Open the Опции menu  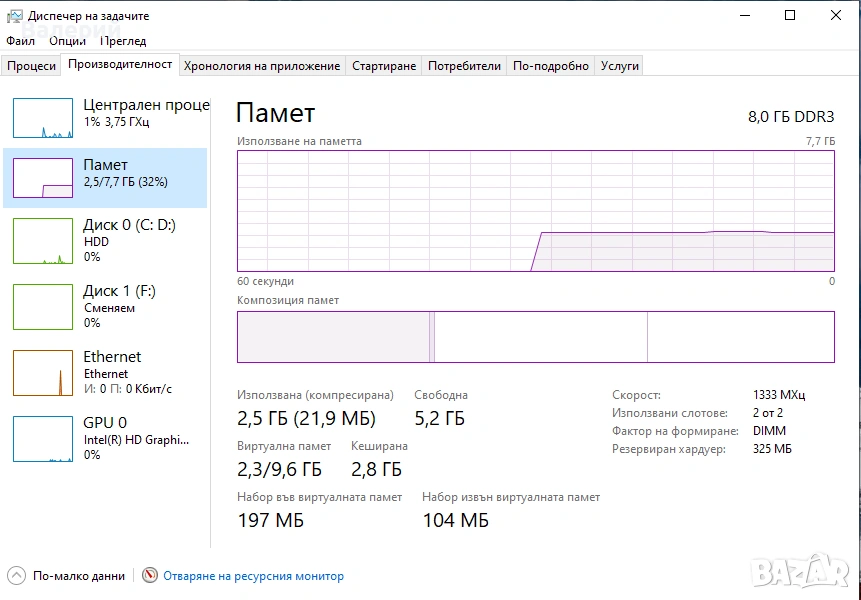coord(67,41)
